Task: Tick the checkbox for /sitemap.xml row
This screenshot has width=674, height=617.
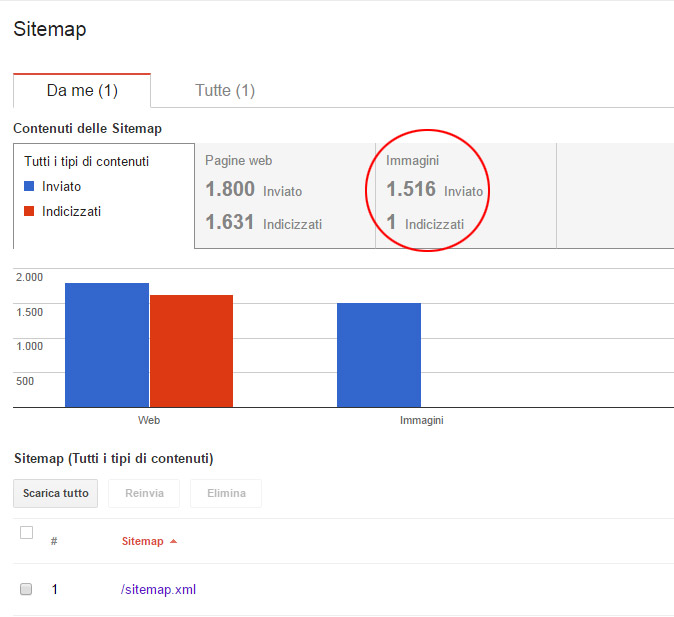Action: (x=26, y=589)
